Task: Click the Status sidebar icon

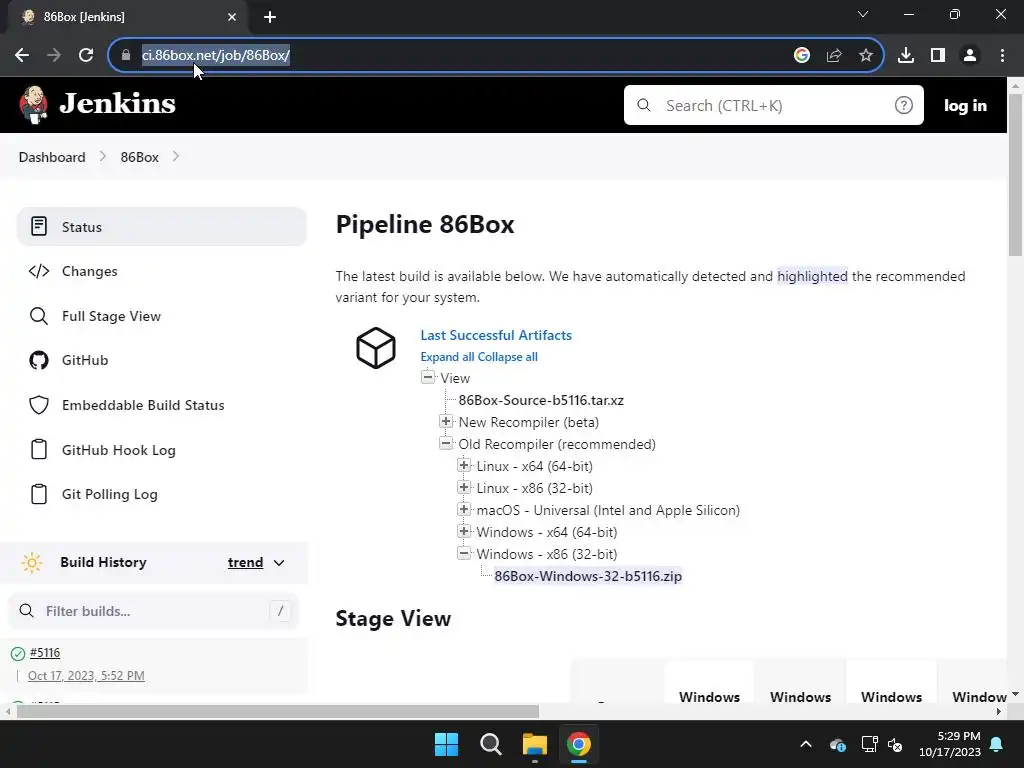Action: [x=39, y=227]
